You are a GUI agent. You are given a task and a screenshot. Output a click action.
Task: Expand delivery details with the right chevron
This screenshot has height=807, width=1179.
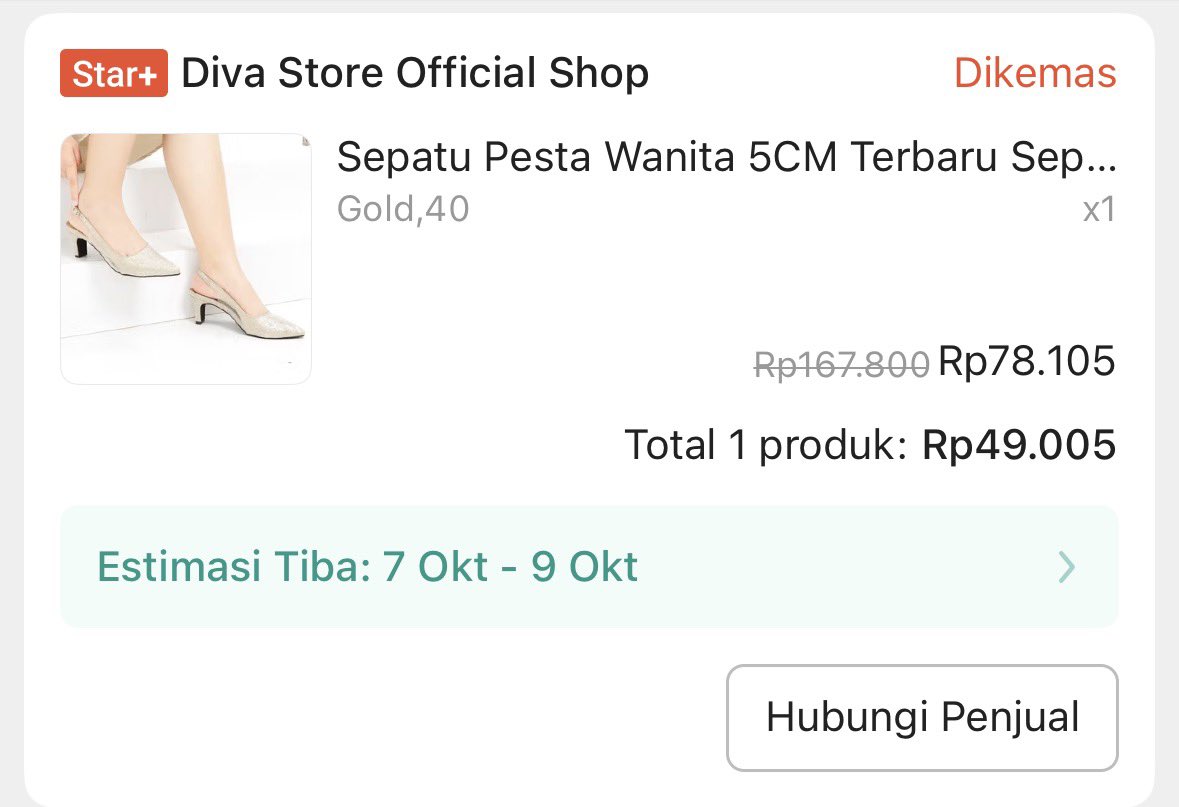1066,567
